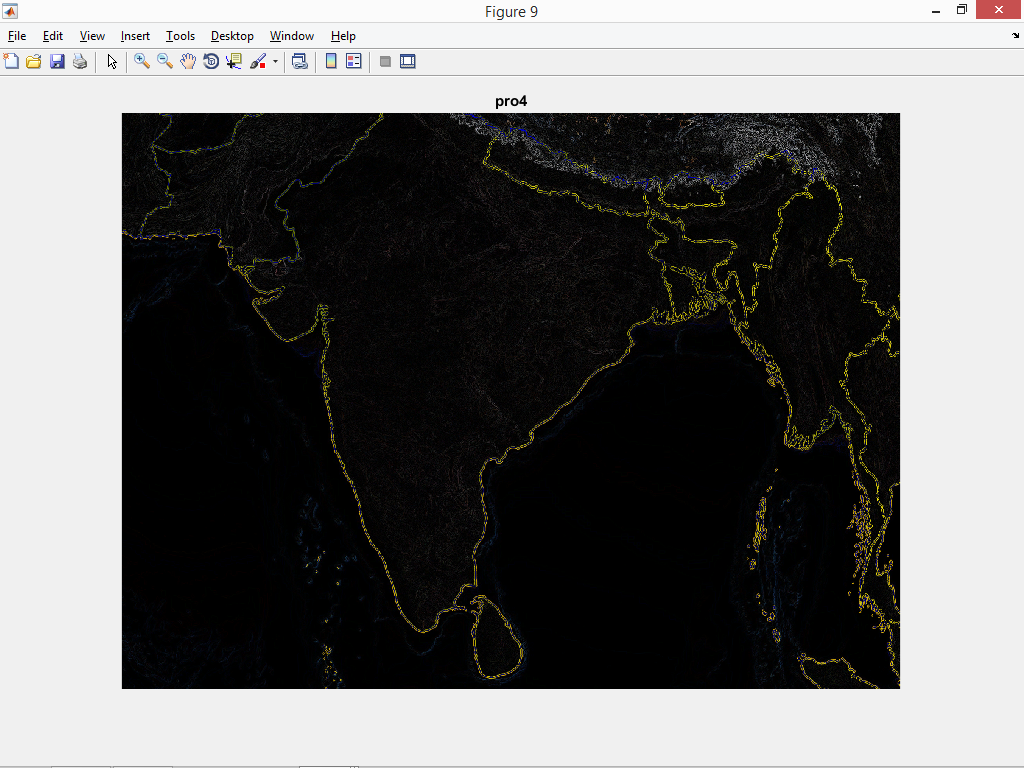Show Plot Tools and Dock Figure
Viewport: 1024px width, 768px height.
coord(408,61)
